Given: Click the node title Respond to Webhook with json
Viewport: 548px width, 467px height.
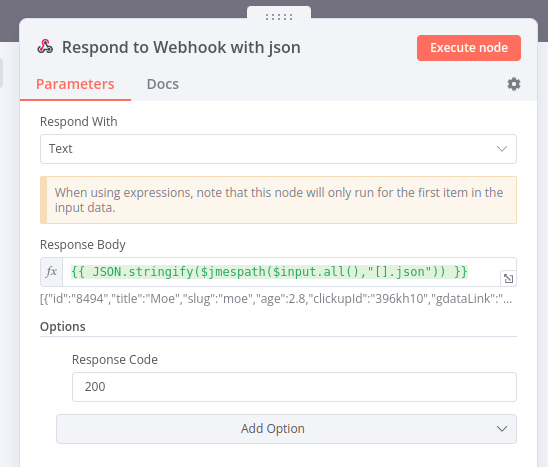Looking at the screenshot, I should (x=181, y=47).
